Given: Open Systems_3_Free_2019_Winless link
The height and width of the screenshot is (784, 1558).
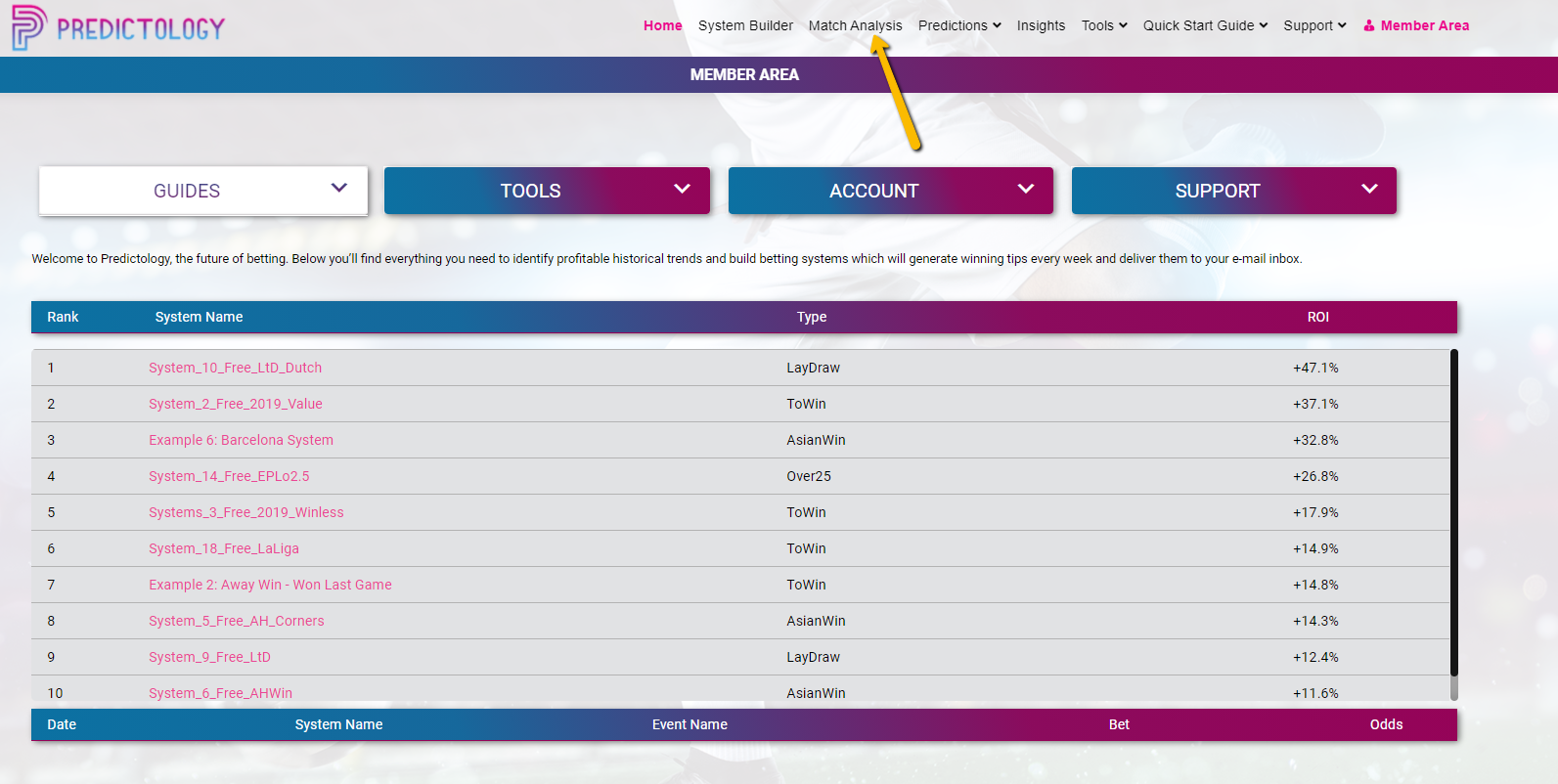Looking at the screenshot, I should click(245, 512).
